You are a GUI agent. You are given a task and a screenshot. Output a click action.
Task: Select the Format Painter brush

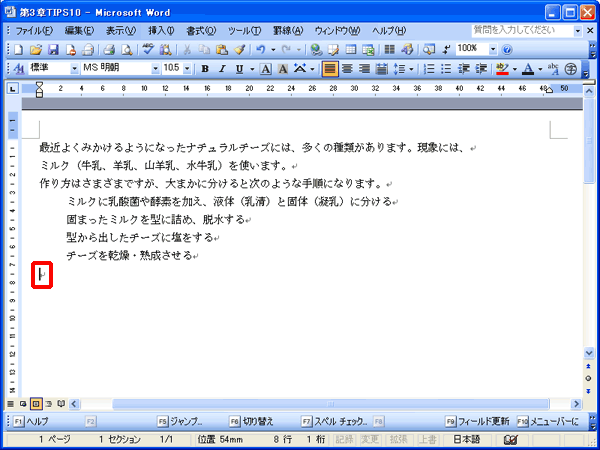pos(239,49)
